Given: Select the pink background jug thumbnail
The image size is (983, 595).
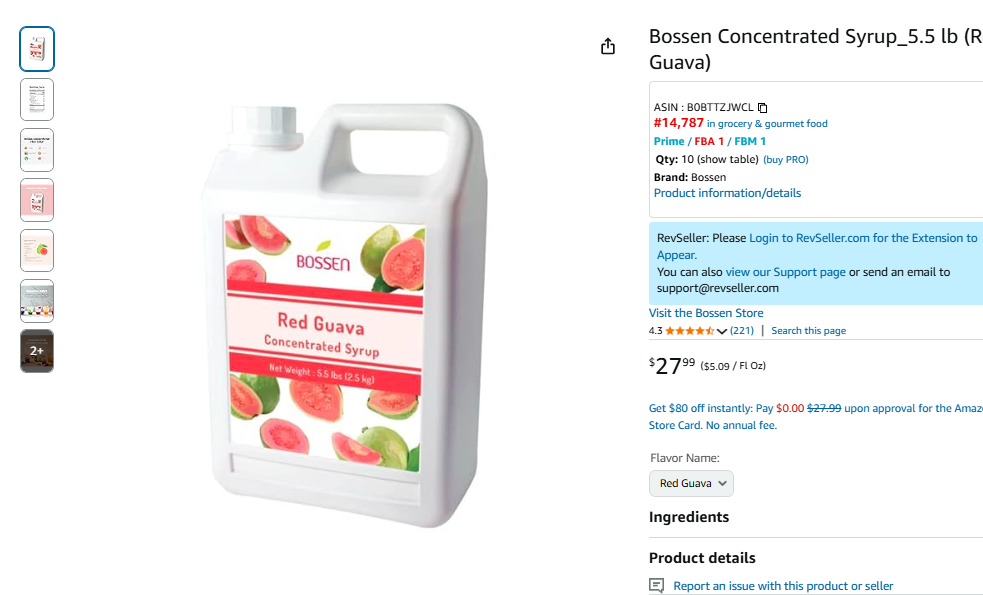Looking at the screenshot, I should [37, 200].
